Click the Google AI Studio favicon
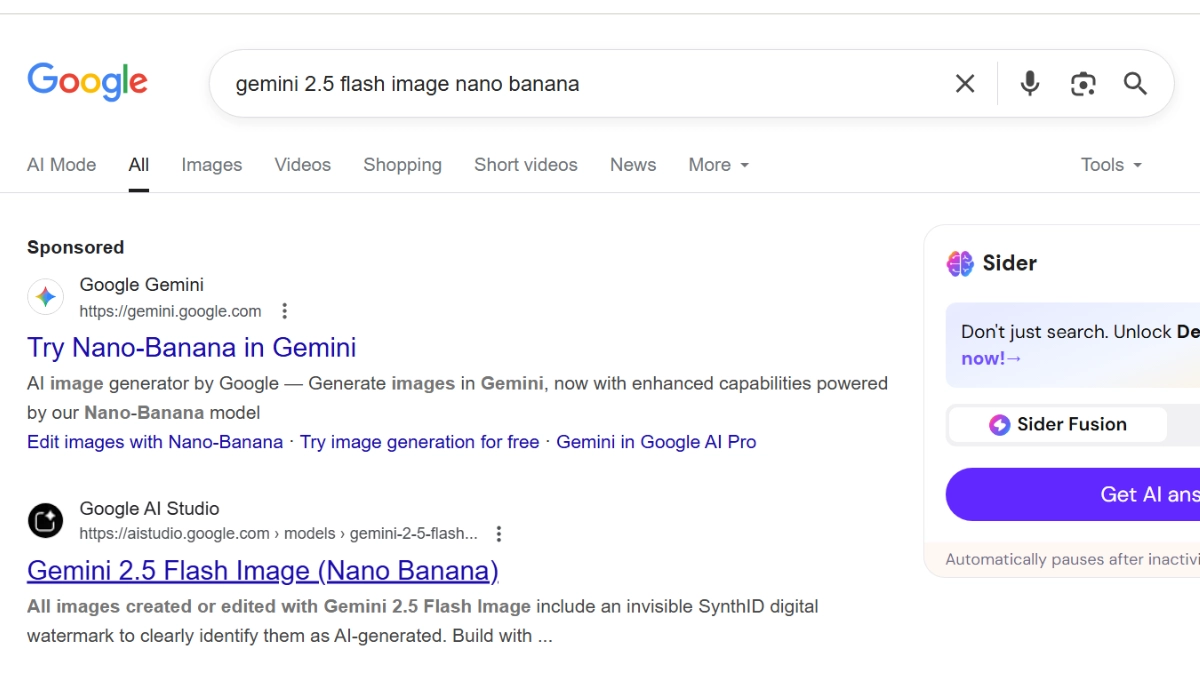The image size is (1200, 700). coord(45,520)
